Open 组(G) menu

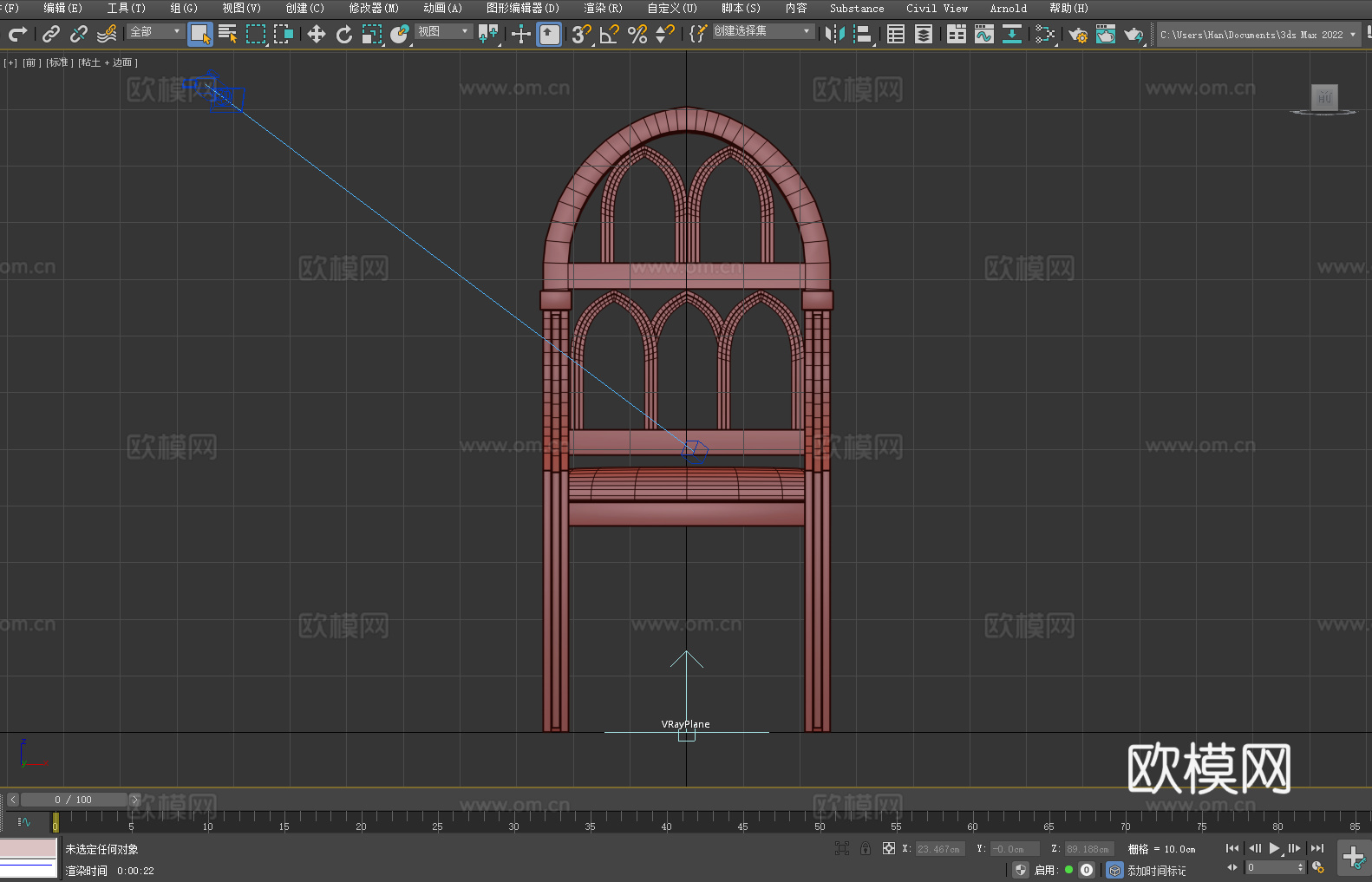184,8
